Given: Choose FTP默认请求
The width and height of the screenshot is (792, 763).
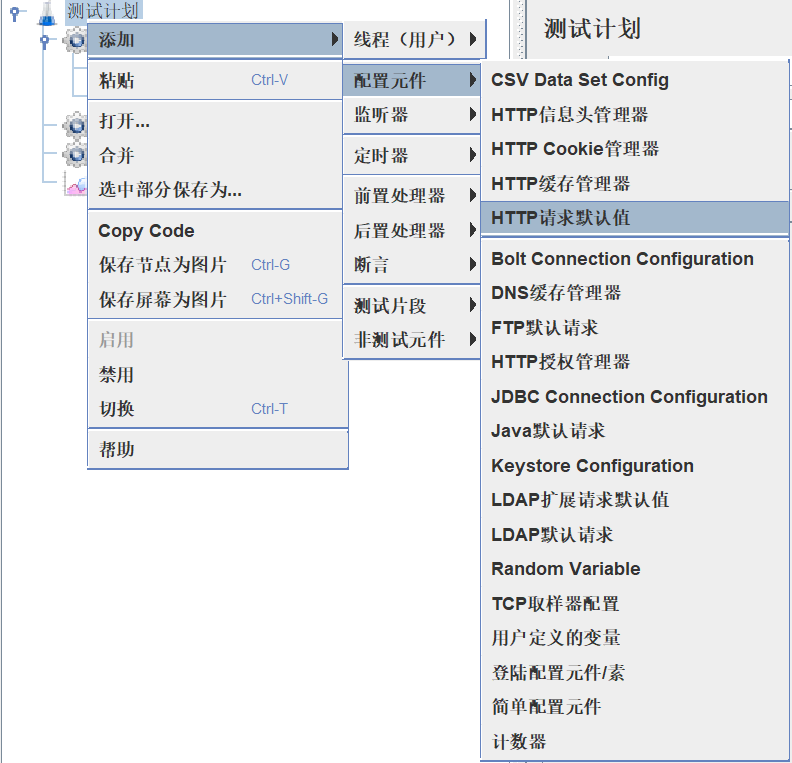Looking at the screenshot, I should click(635, 328).
